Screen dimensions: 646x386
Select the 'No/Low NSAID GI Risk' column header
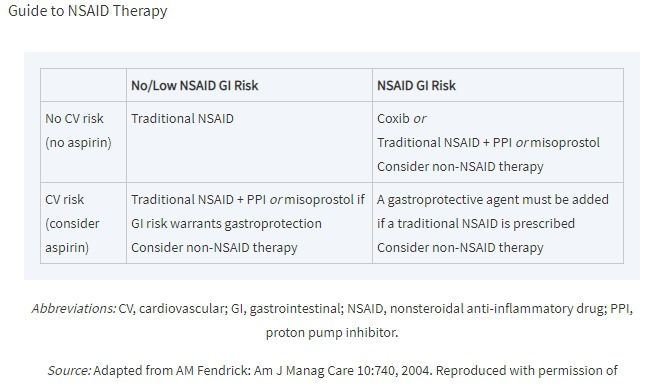pos(194,85)
